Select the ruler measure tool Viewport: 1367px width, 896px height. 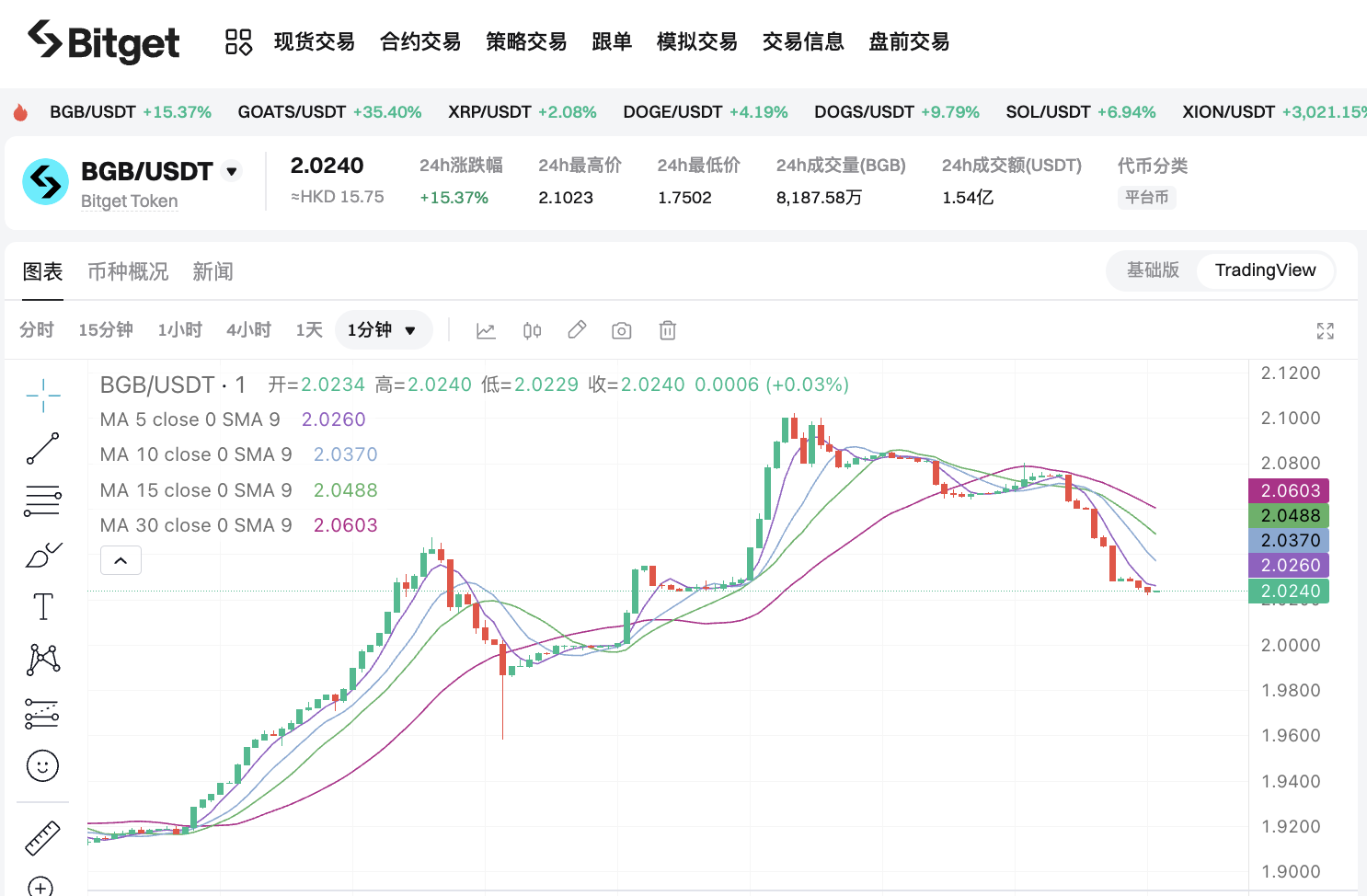(43, 838)
